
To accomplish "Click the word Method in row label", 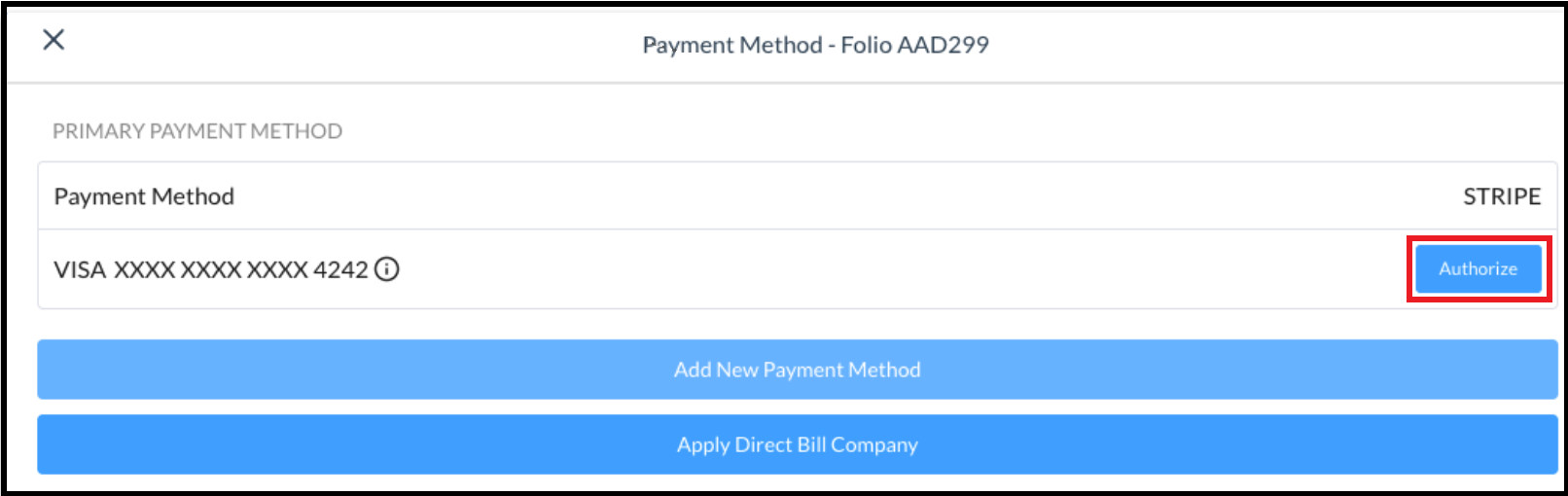I will [x=194, y=196].
